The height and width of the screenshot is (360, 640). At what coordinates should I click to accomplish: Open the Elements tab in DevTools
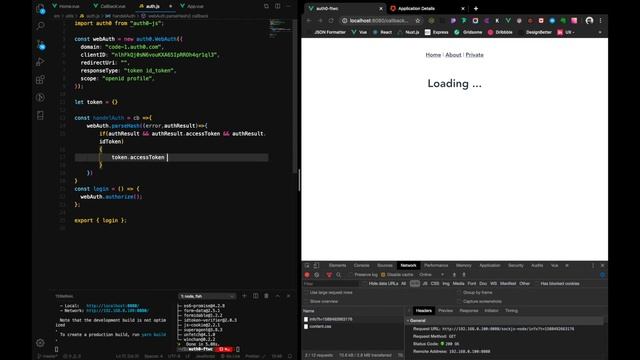(338, 265)
